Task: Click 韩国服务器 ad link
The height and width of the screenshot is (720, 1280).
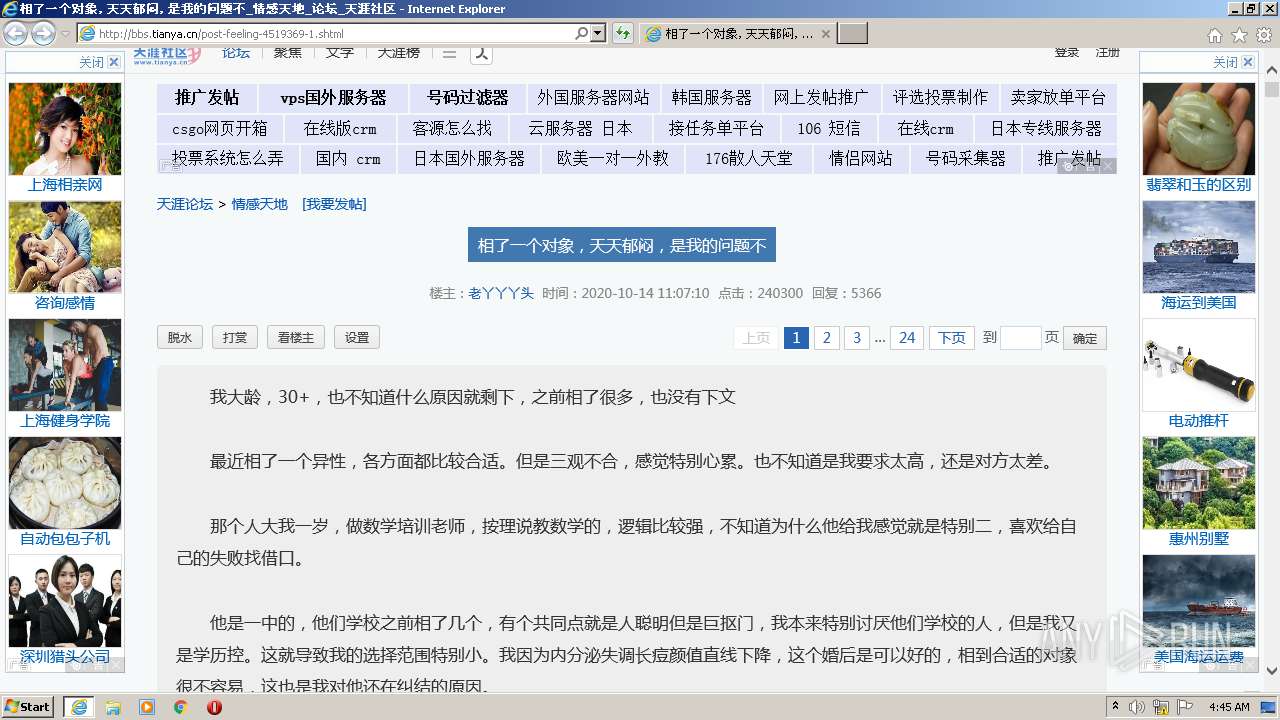Action: click(711, 98)
